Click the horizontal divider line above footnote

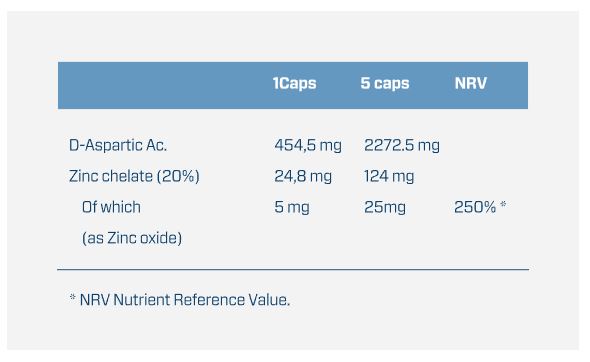click(293, 269)
